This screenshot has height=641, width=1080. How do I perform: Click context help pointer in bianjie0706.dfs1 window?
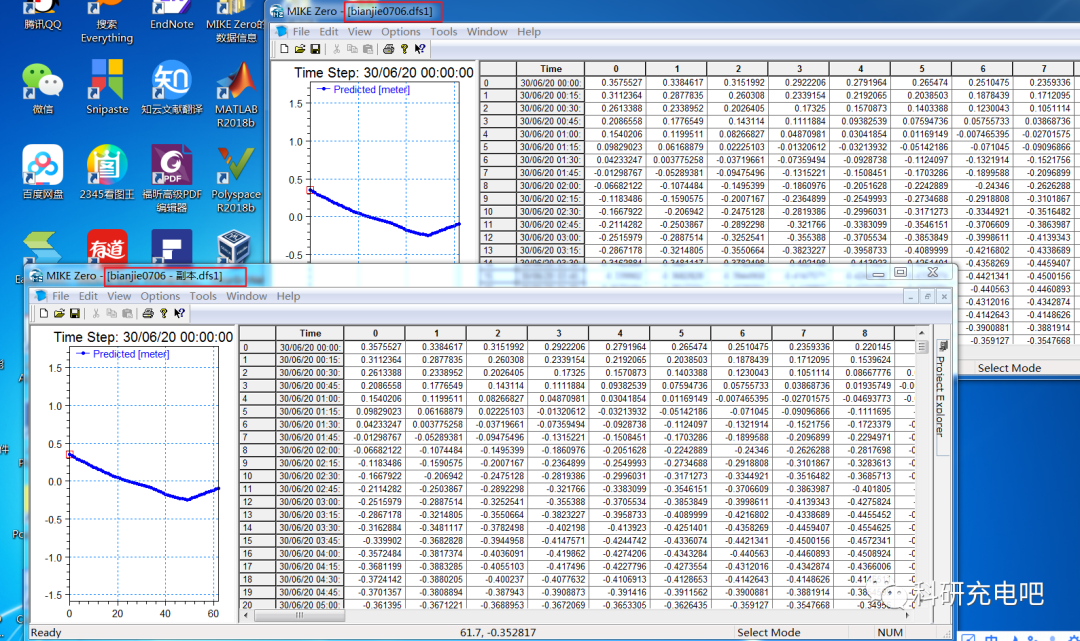(419, 49)
